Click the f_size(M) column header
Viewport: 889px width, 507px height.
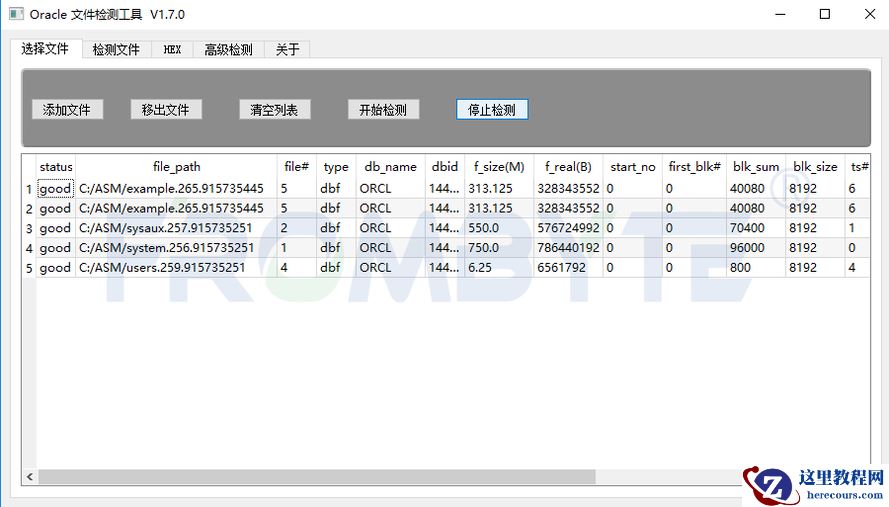click(498, 167)
